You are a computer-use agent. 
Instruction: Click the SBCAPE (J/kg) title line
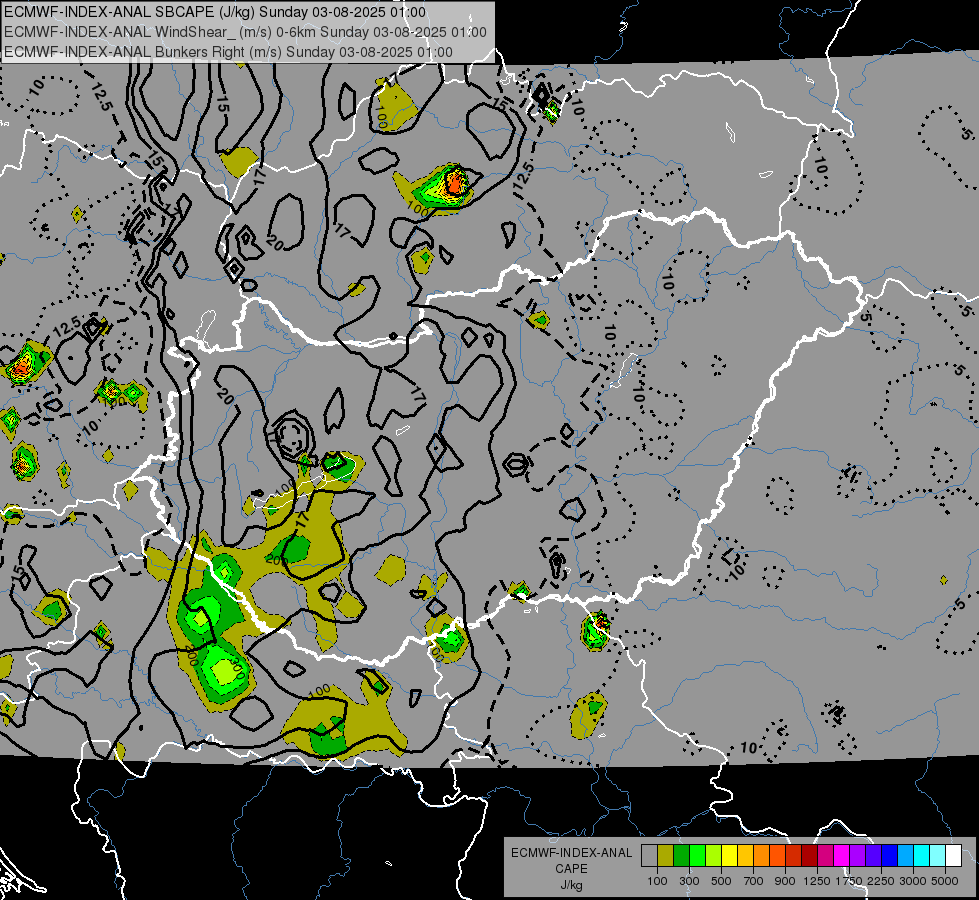[215, 12]
